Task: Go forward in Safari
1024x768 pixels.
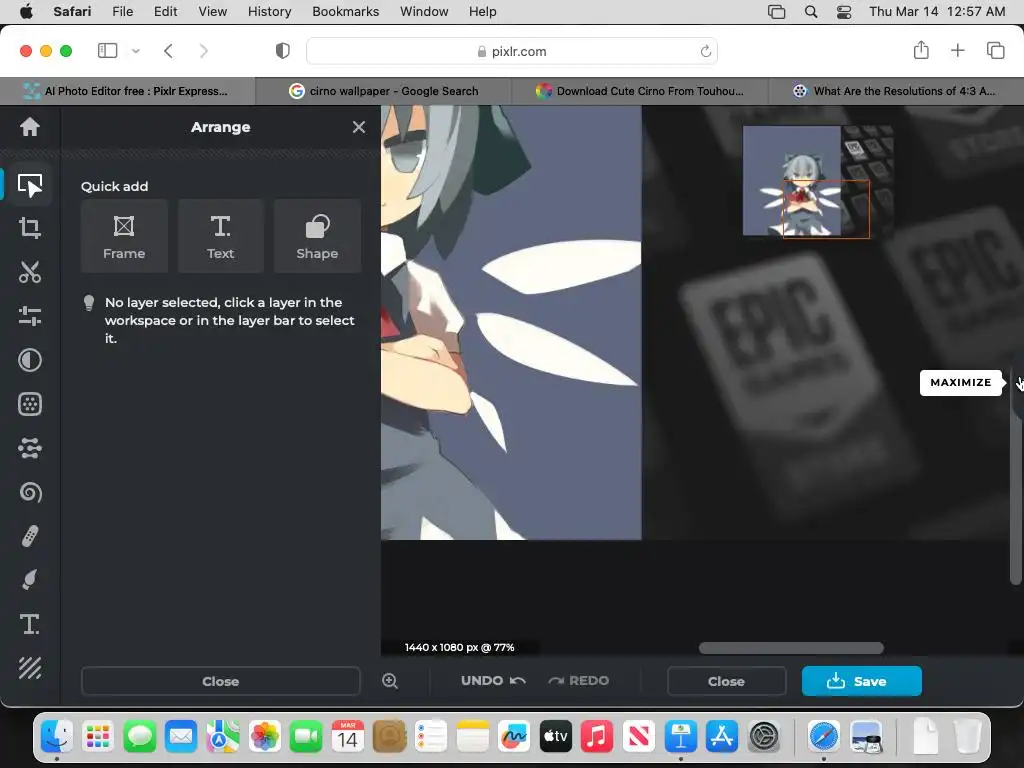Action: point(204,51)
